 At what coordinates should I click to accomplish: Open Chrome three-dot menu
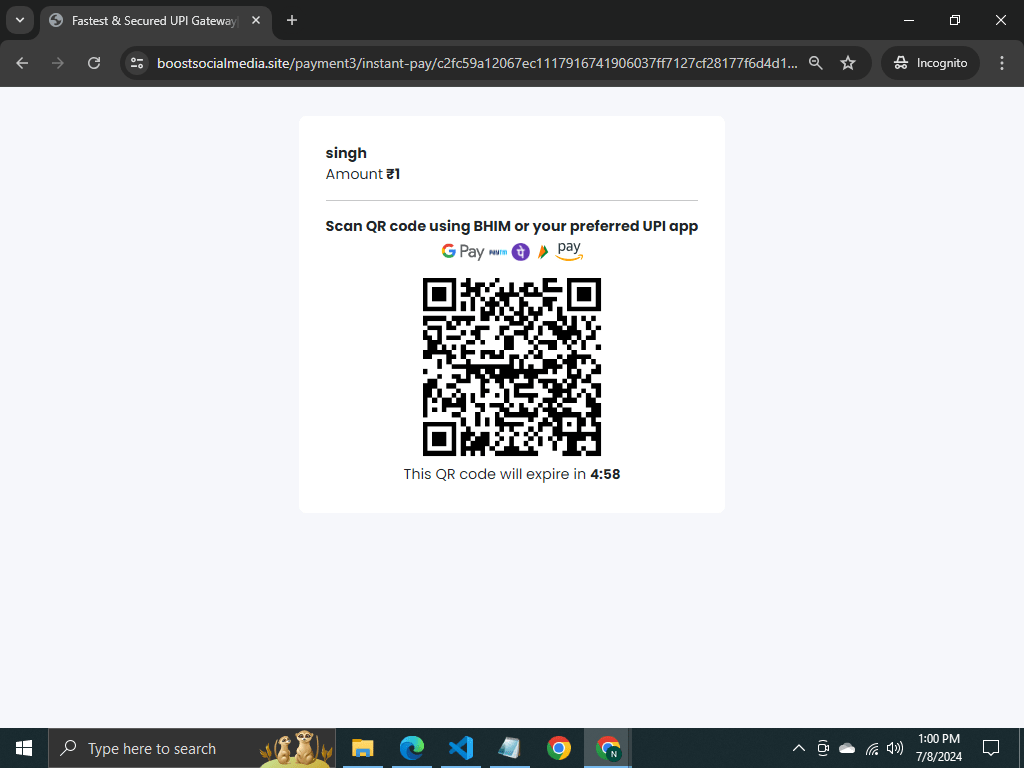click(x=1002, y=63)
